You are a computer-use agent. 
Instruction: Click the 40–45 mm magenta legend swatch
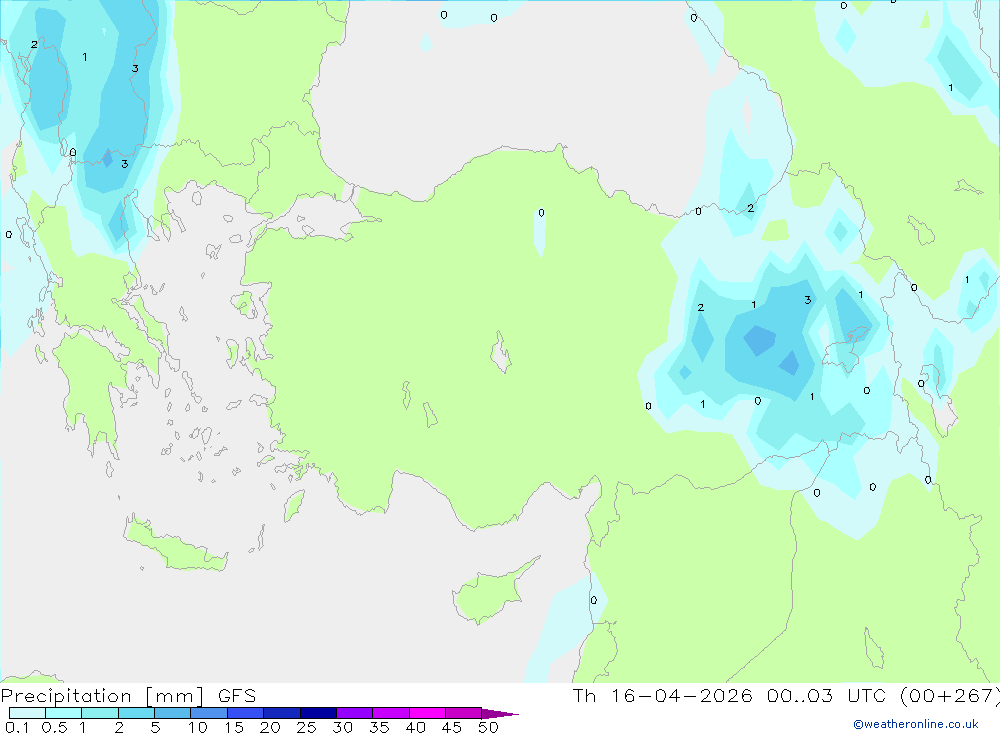pos(427,713)
